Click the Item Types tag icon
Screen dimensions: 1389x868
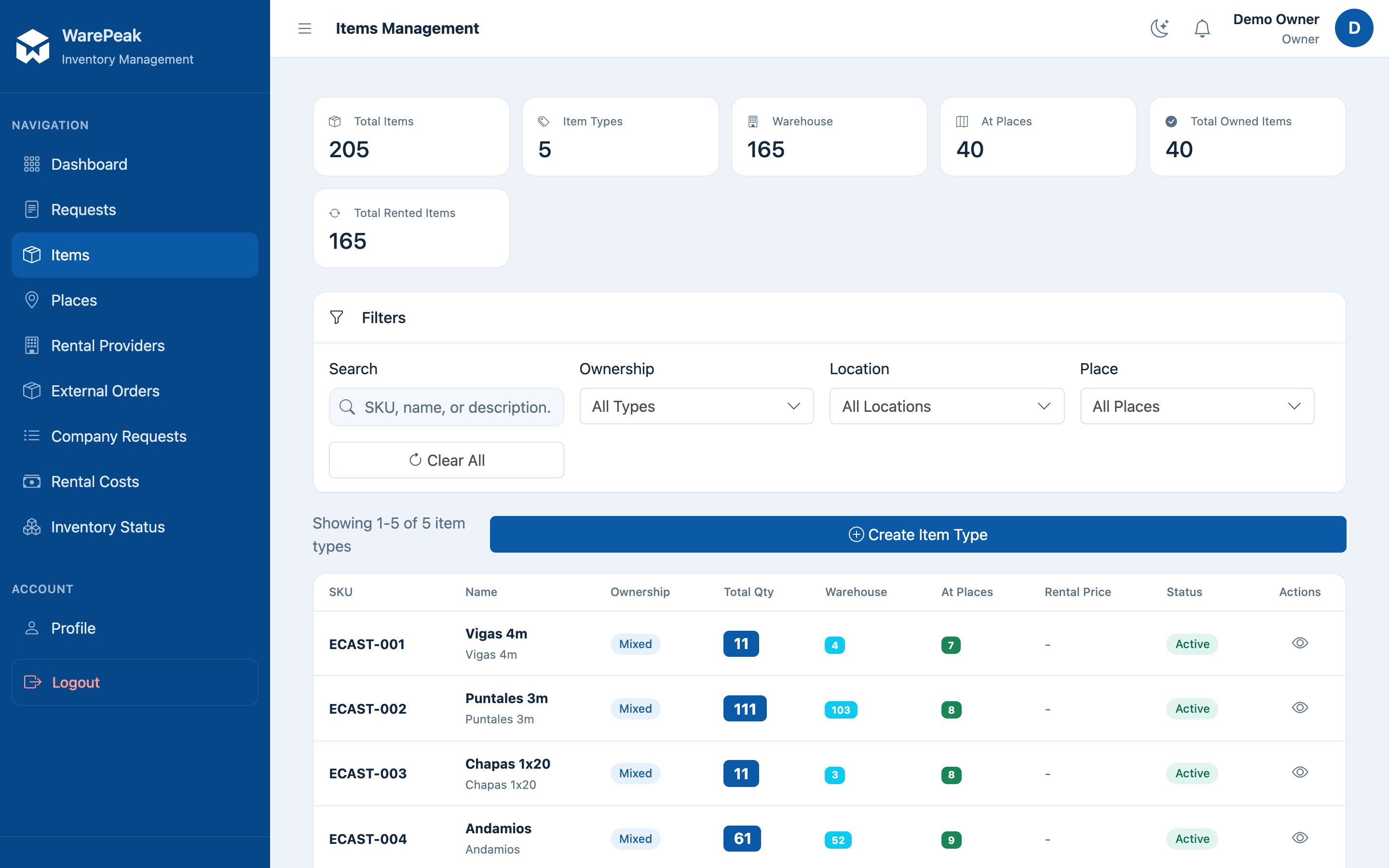click(x=544, y=121)
